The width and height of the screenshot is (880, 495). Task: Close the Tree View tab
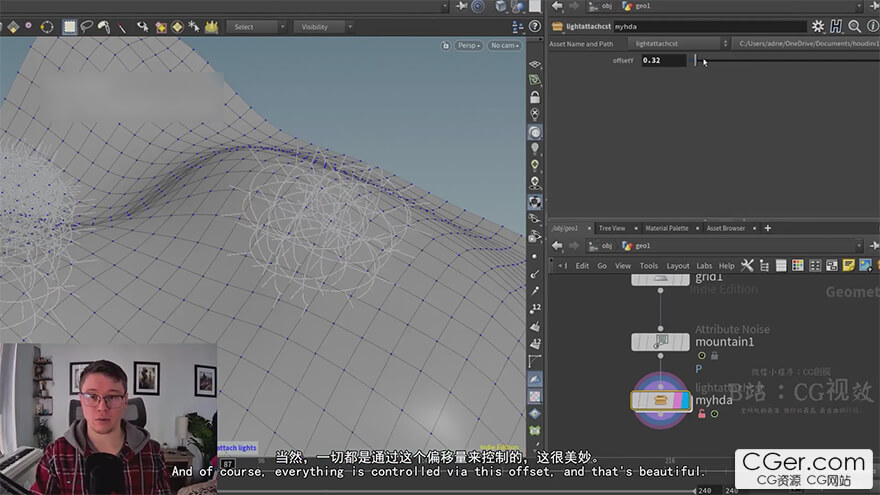[x=636, y=228]
